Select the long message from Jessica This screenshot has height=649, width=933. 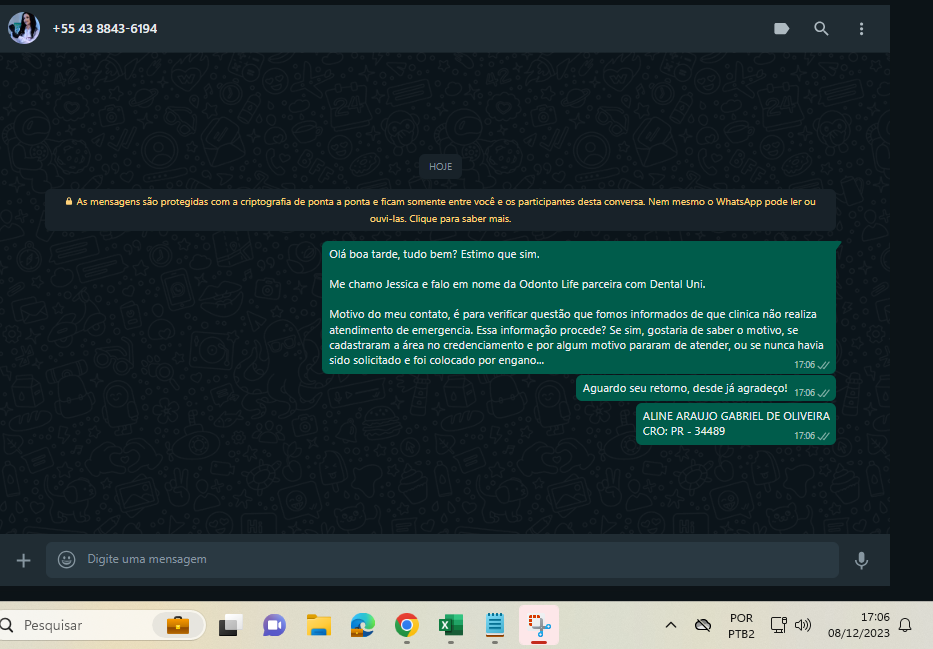[578, 308]
